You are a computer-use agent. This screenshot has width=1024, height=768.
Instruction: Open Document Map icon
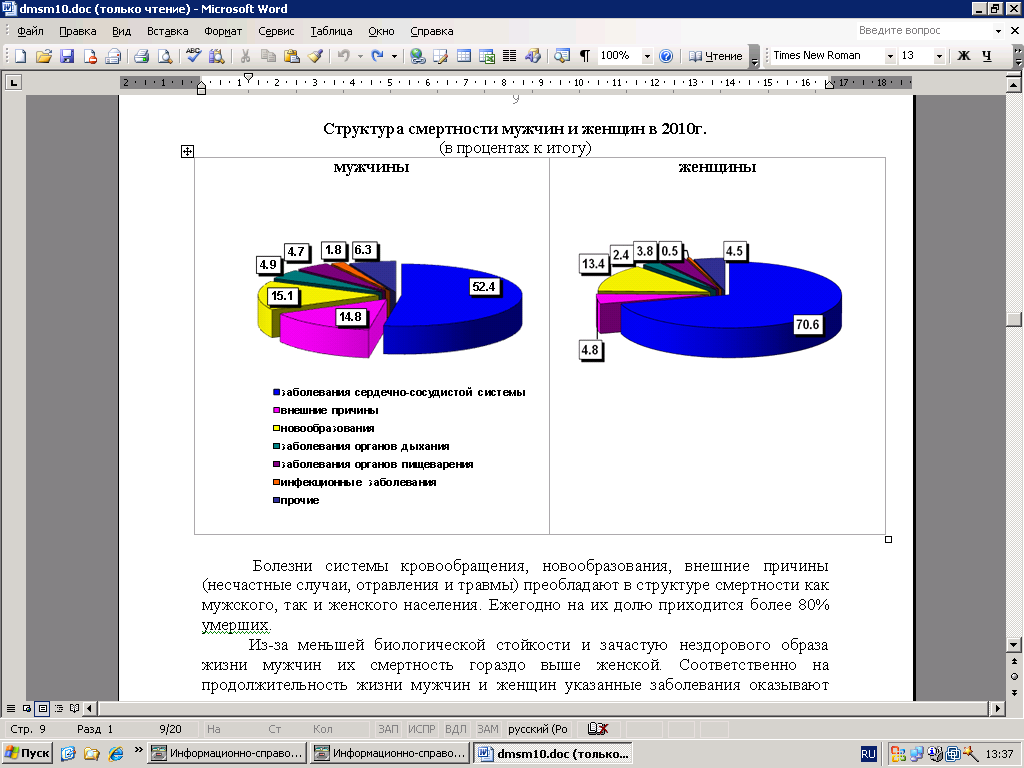tap(562, 56)
